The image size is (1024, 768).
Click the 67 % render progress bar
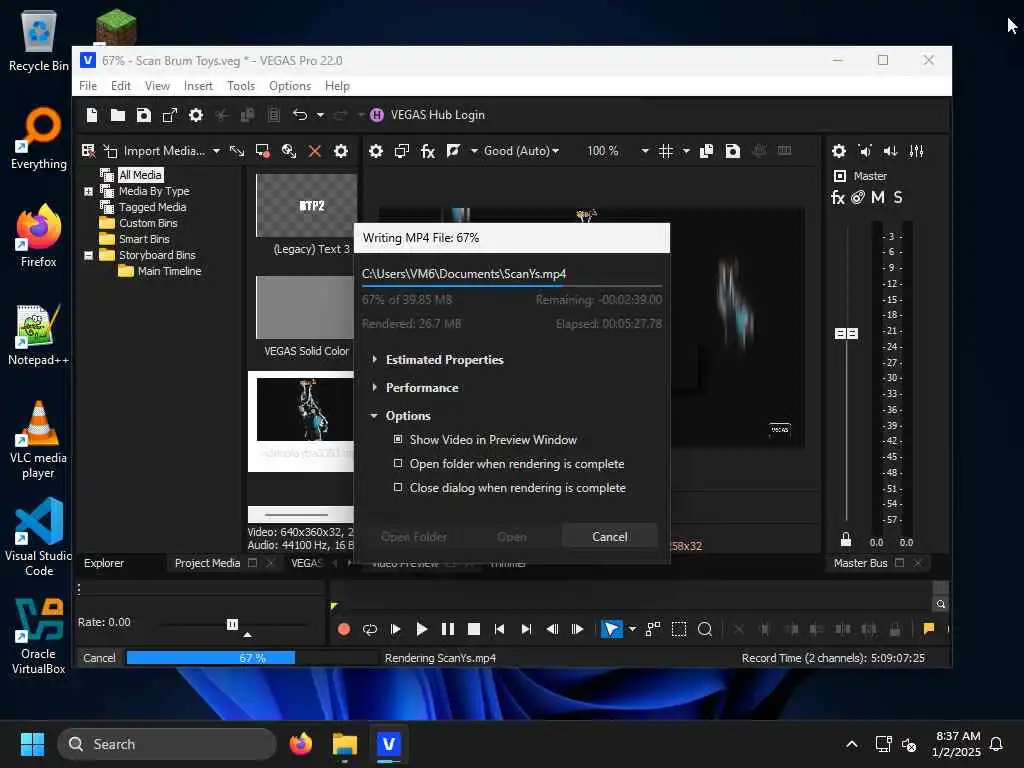point(251,658)
